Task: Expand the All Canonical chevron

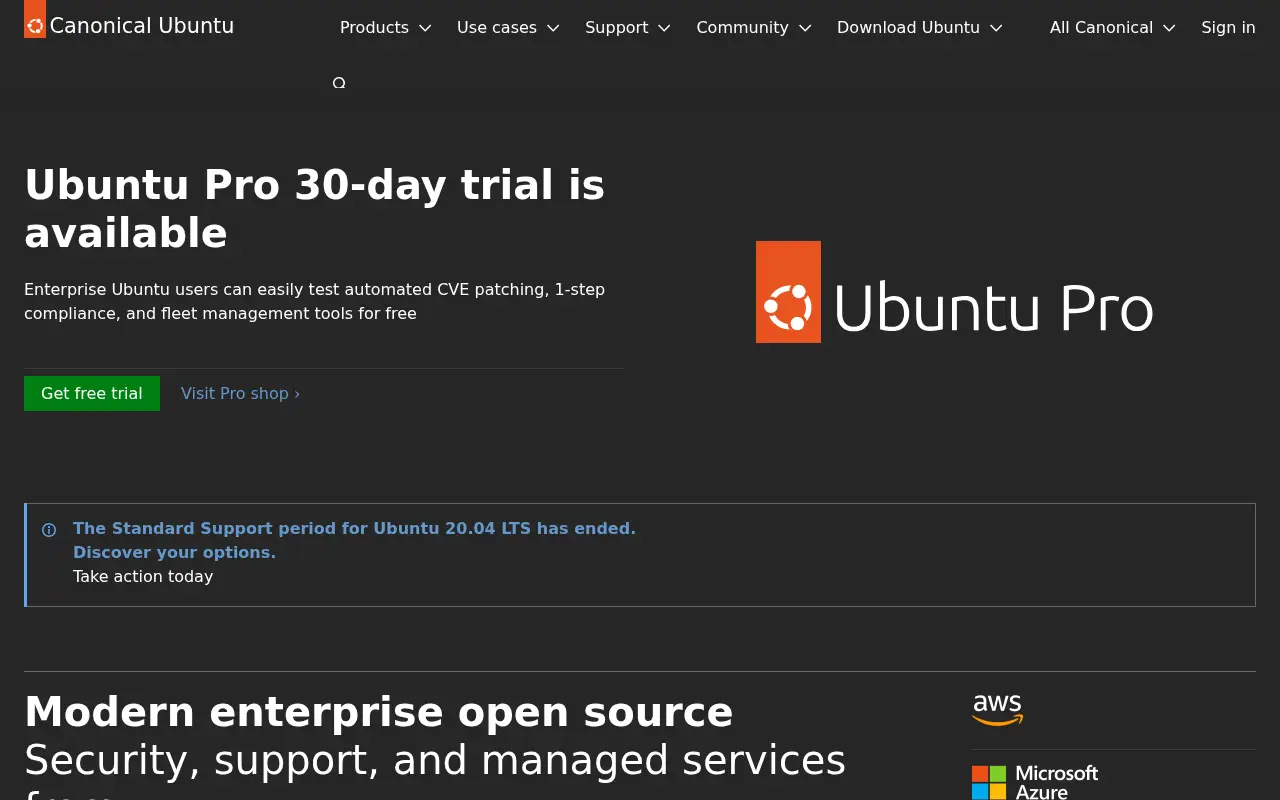Action: [x=1169, y=28]
